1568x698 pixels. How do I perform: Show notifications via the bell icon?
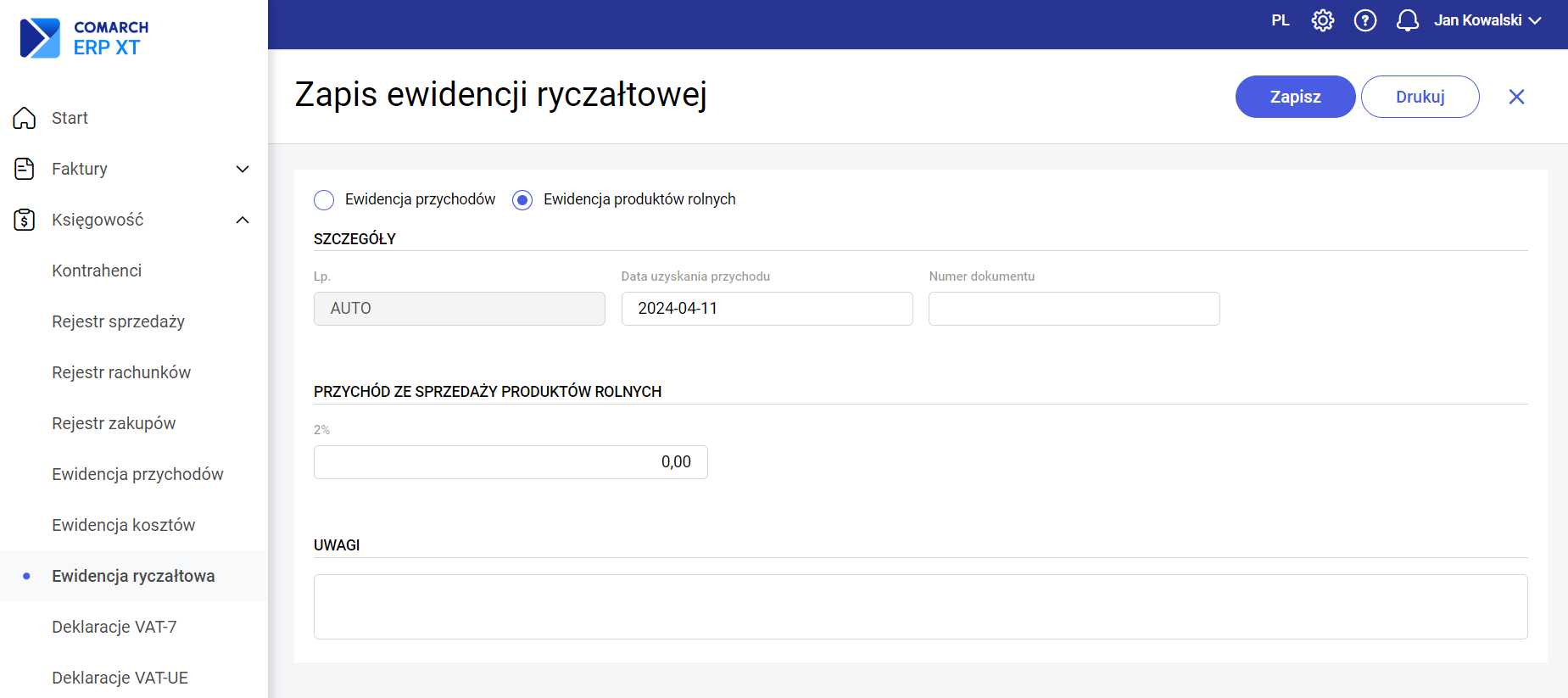point(1407,20)
